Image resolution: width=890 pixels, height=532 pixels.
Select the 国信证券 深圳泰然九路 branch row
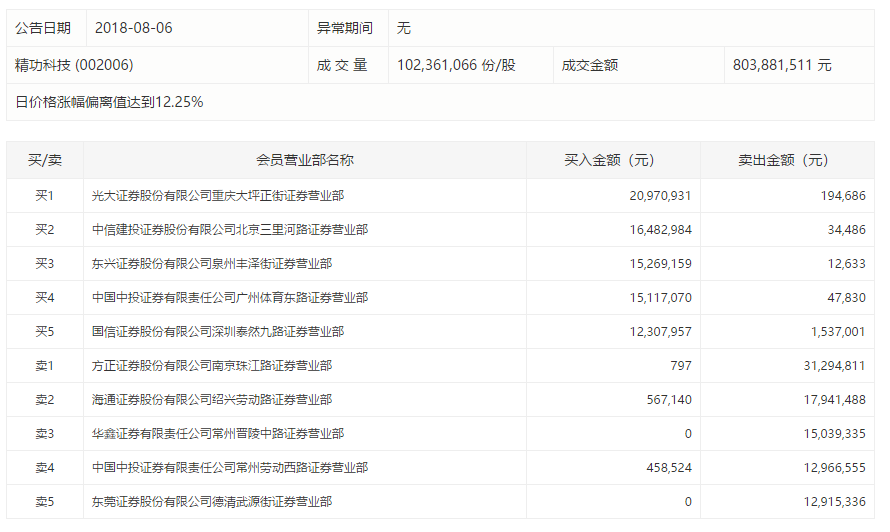point(217,332)
